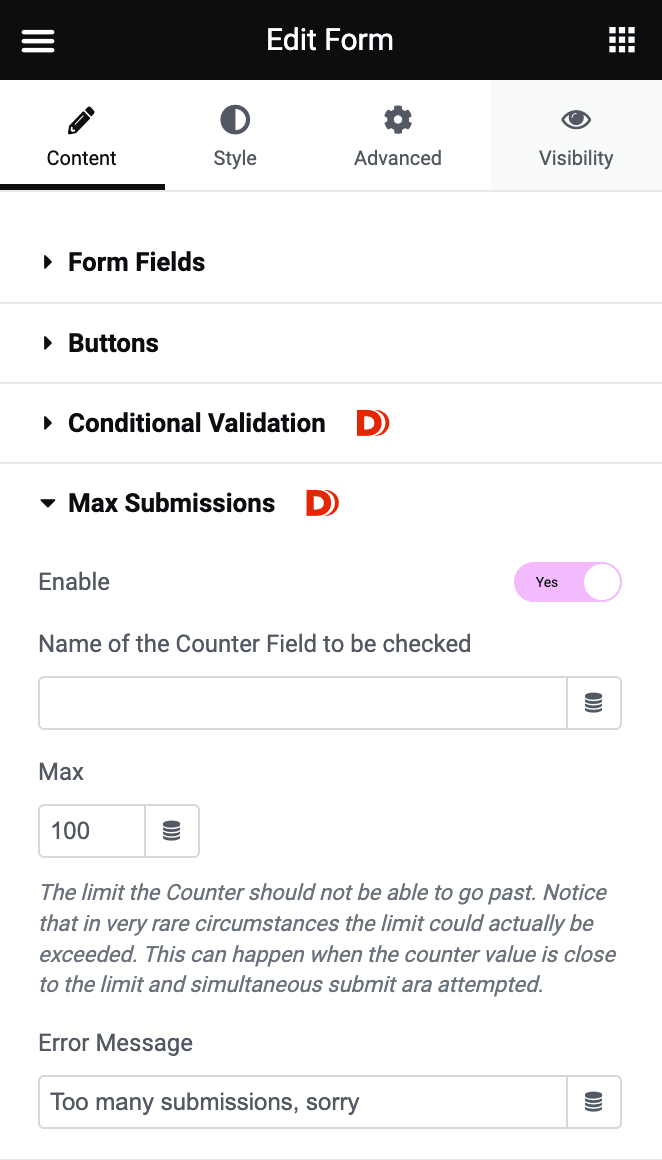Open dynamic tags for the Counter Field name

(x=594, y=702)
